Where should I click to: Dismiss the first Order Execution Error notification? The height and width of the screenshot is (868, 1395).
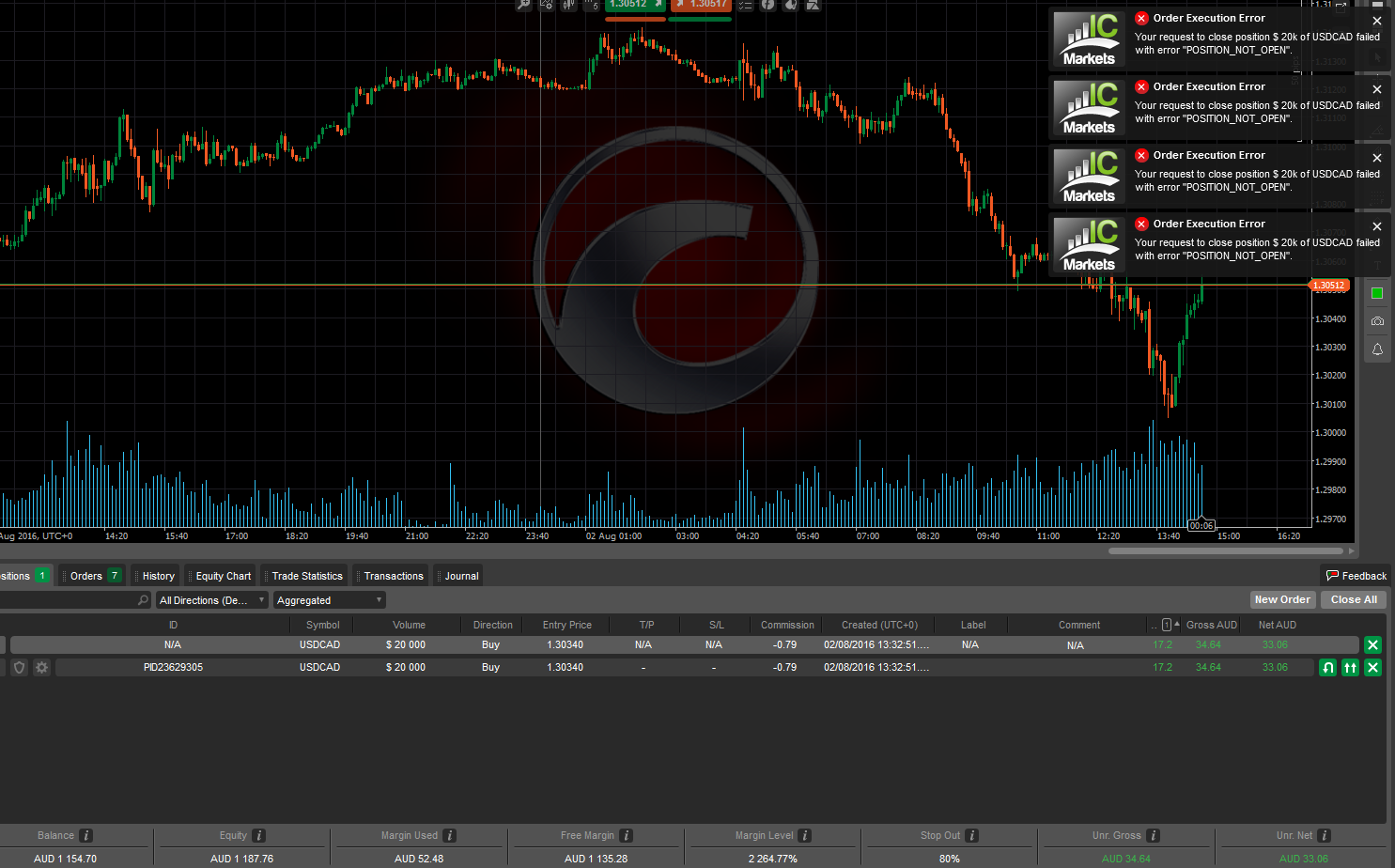pyautogui.click(x=1377, y=21)
